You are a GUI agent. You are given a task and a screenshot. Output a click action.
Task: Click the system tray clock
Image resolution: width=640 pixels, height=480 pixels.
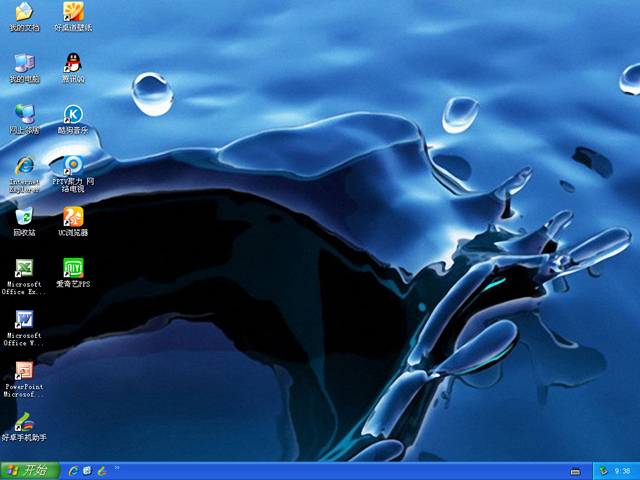coord(622,471)
